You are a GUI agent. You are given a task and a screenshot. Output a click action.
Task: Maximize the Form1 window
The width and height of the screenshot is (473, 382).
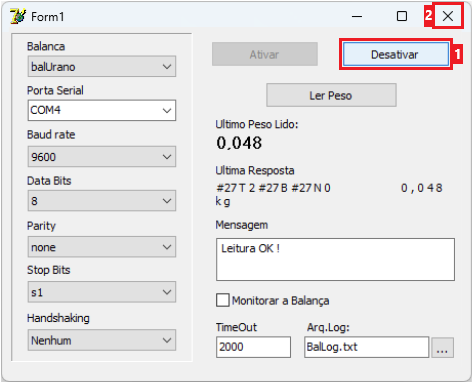402,16
